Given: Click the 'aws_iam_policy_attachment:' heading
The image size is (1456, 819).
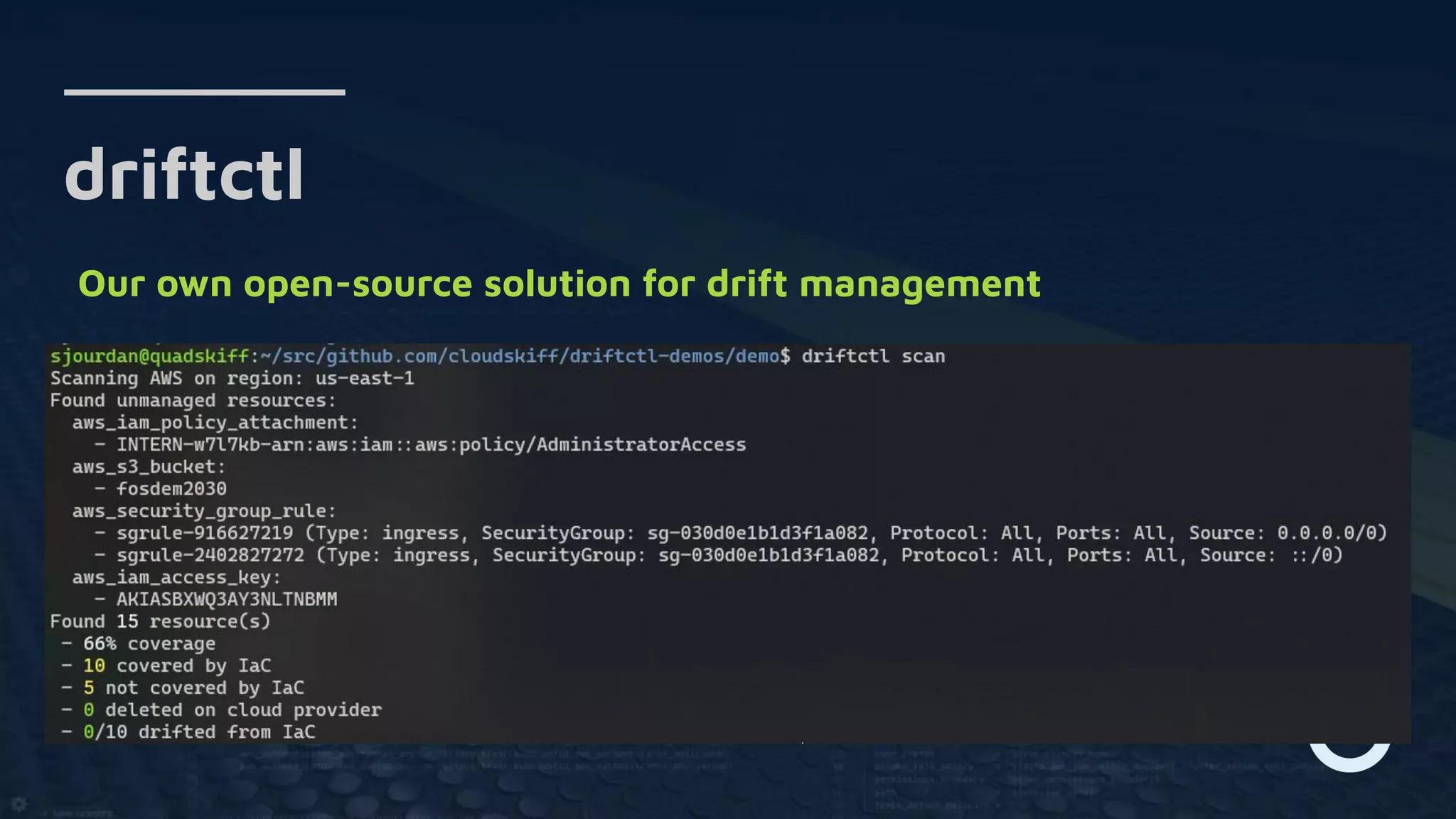Looking at the screenshot, I should tap(215, 422).
